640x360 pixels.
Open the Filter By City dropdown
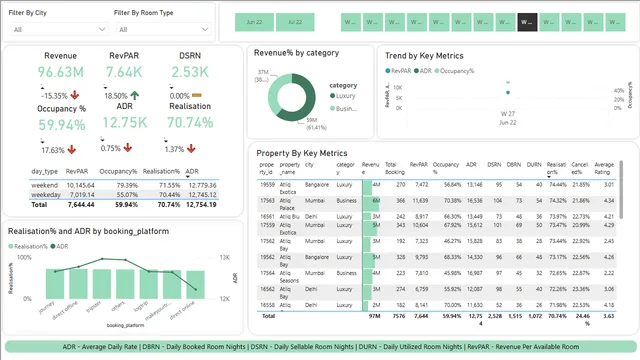(x=59, y=29)
